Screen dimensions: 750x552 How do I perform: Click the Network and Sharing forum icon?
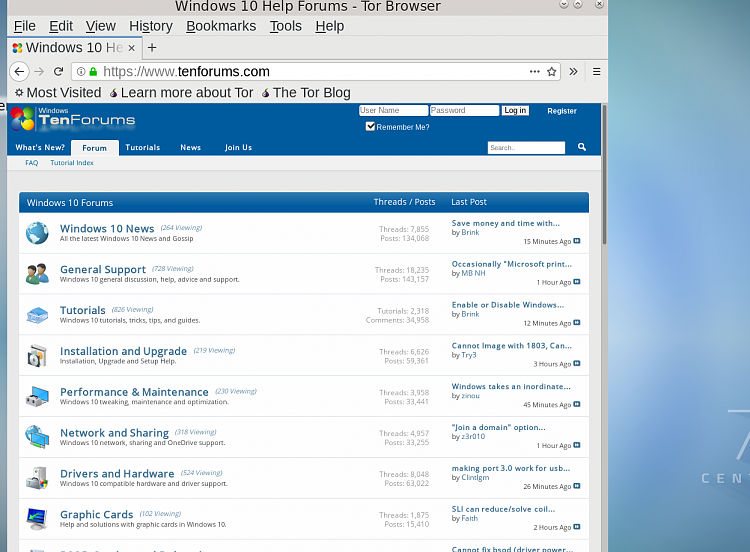coord(37,437)
